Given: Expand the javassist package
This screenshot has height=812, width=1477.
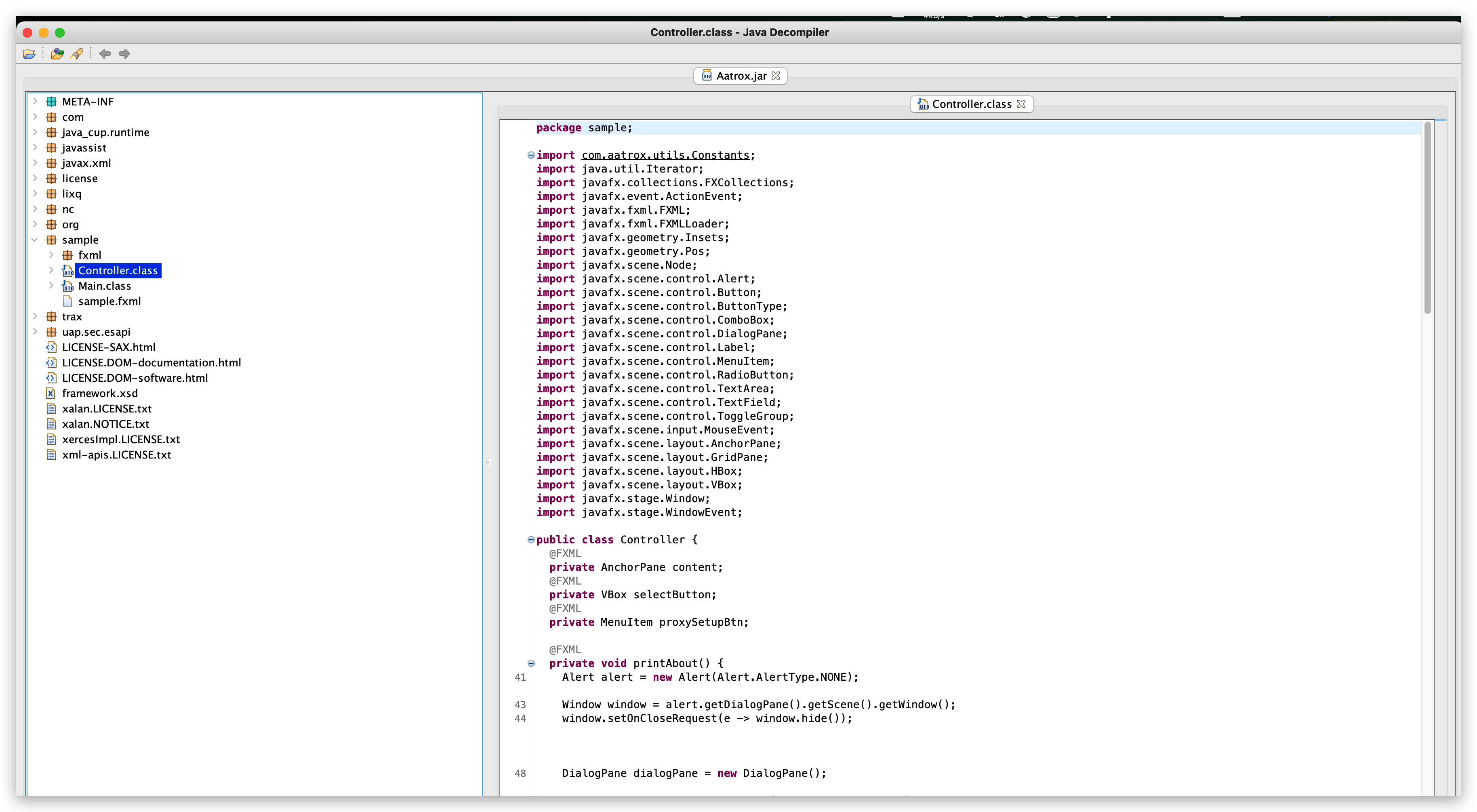Looking at the screenshot, I should 35,147.
